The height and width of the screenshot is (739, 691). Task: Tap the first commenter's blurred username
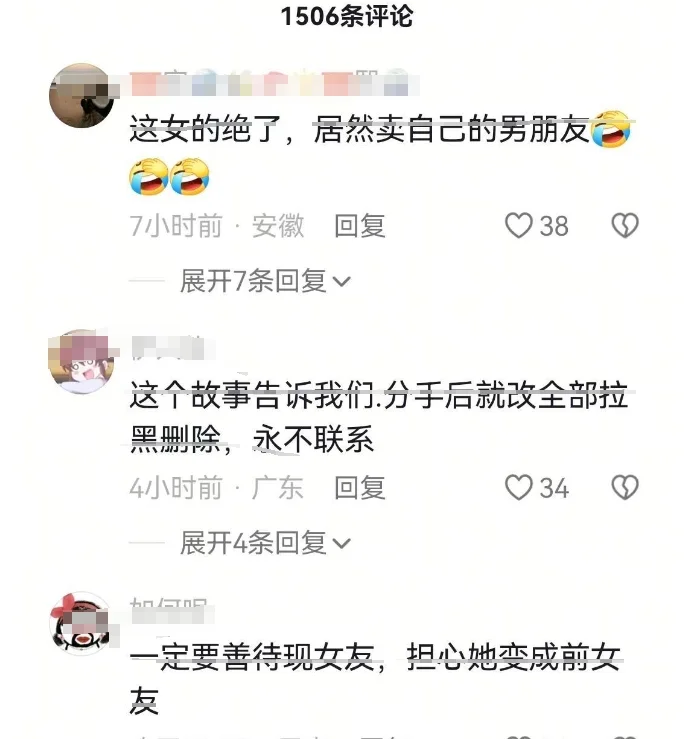[275, 83]
